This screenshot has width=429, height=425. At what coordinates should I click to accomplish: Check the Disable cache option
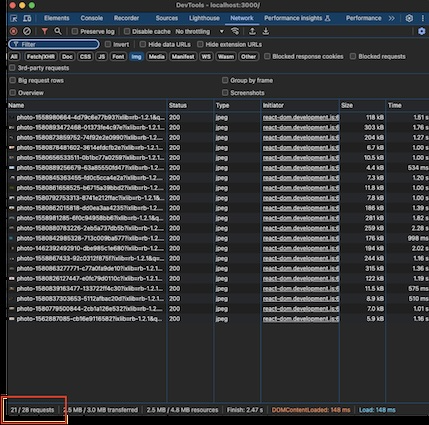(127, 31)
